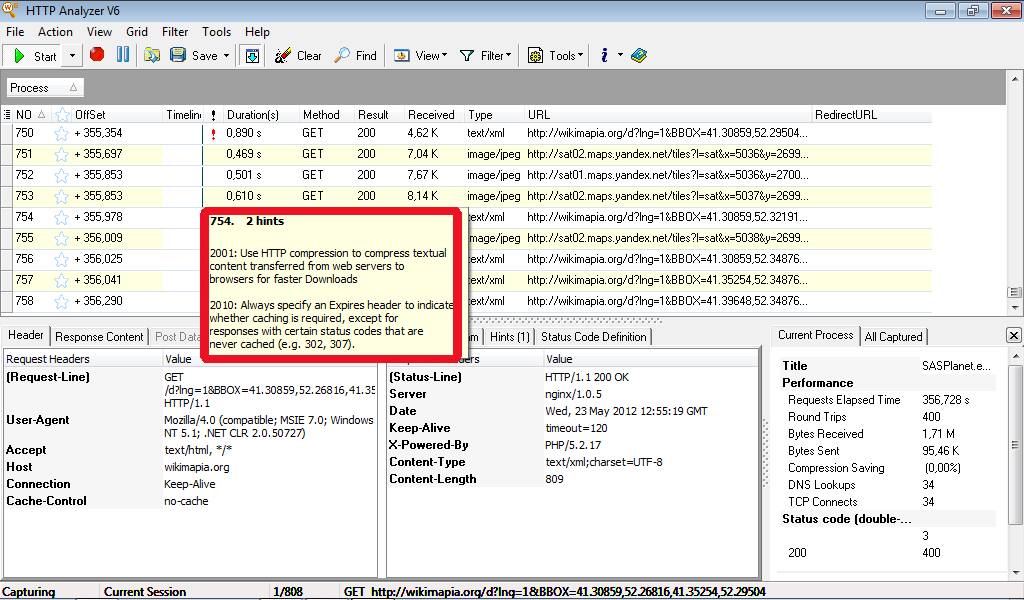The image size is (1024, 600).
Task: Pause capturing with the blue pause icon
Action: [123, 55]
